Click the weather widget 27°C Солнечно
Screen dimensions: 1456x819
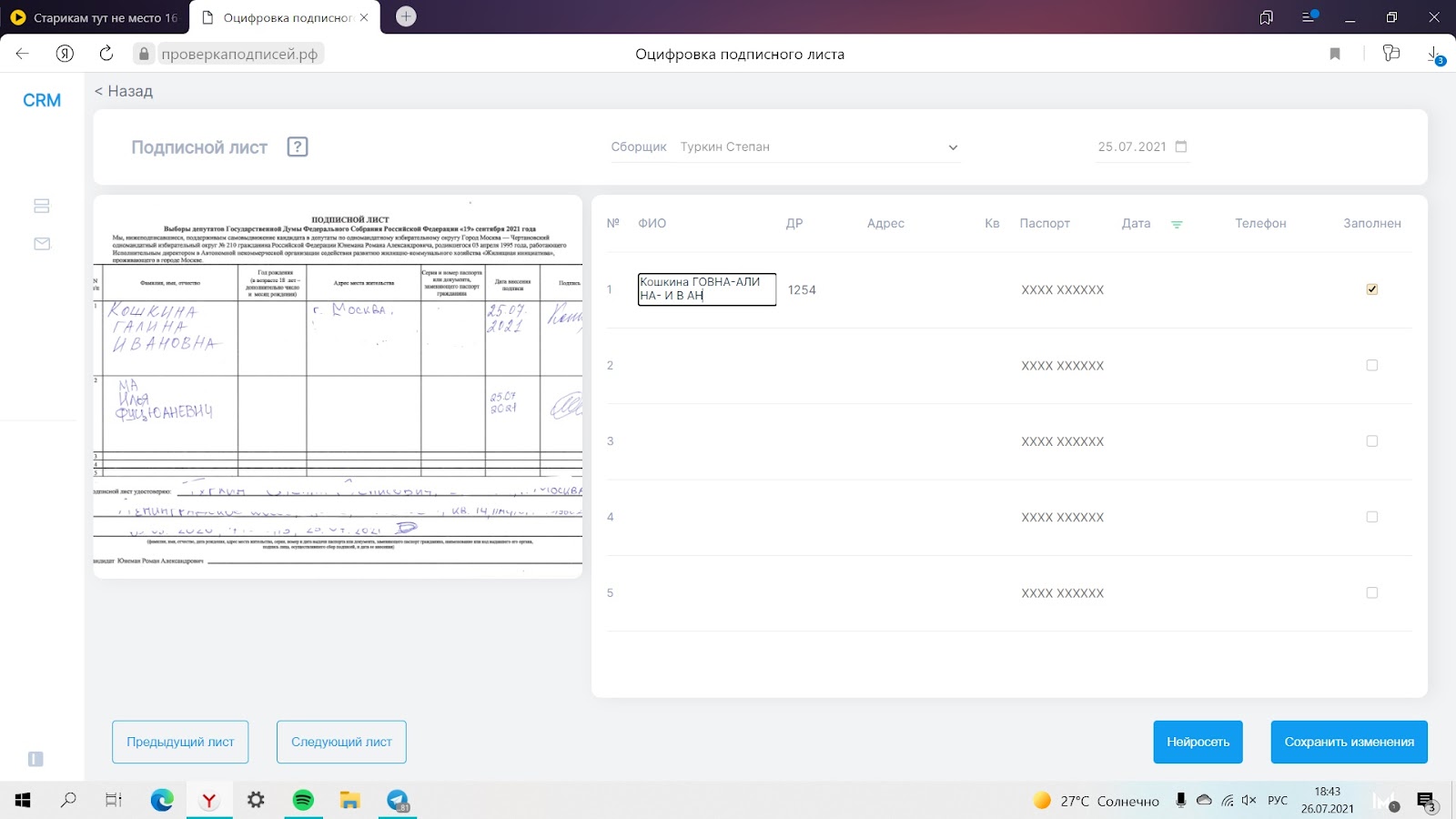coord(1097,801)
